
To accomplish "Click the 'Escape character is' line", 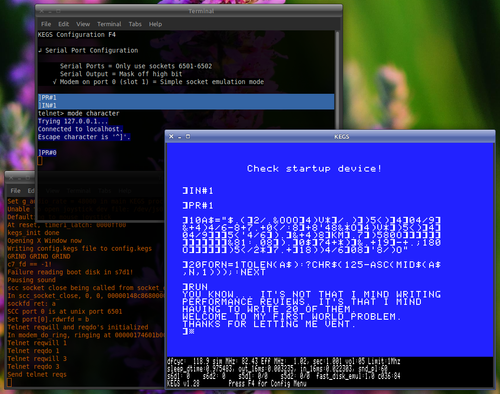I will (84, 137).
